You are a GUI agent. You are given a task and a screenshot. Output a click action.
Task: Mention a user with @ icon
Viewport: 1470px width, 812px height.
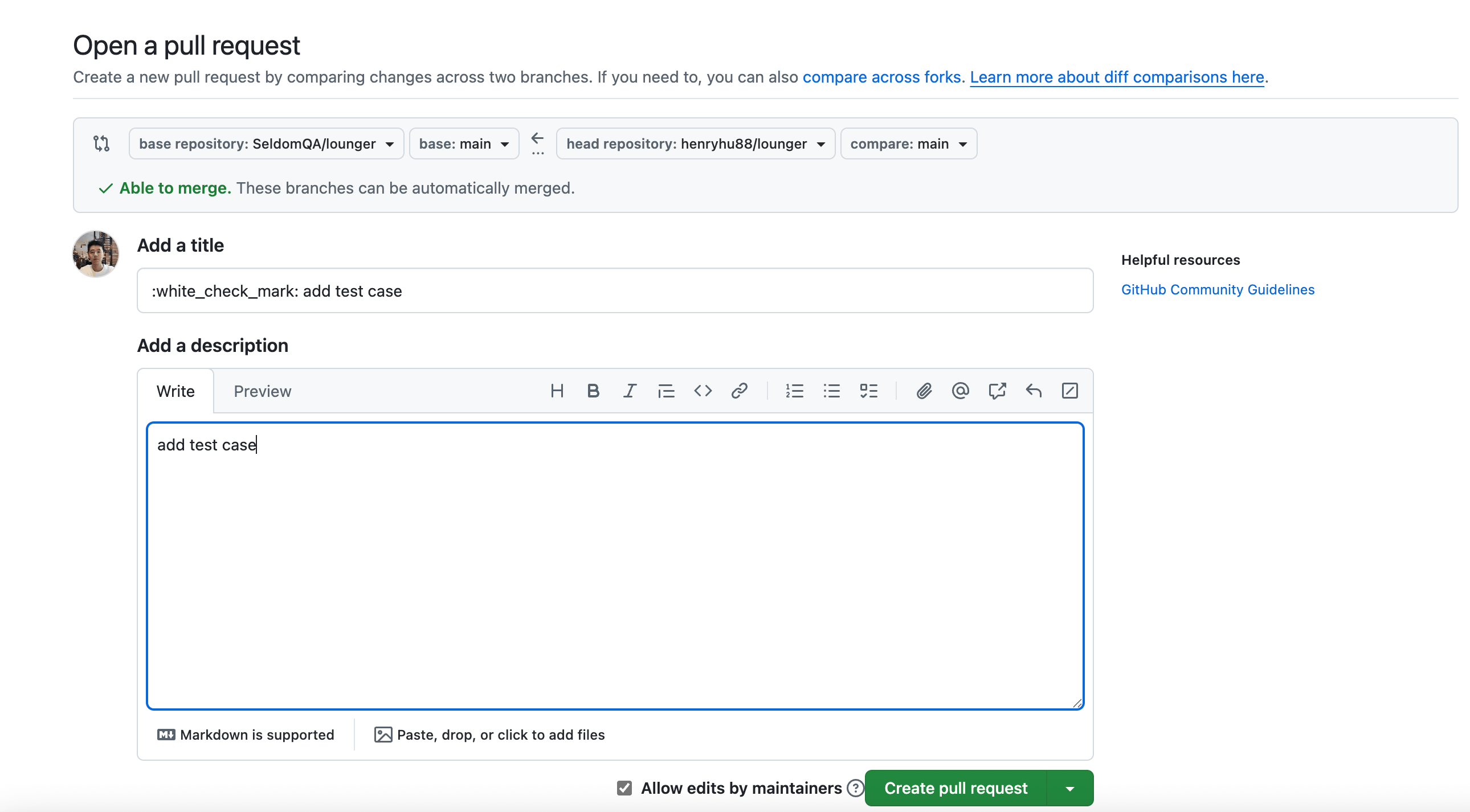961,391
